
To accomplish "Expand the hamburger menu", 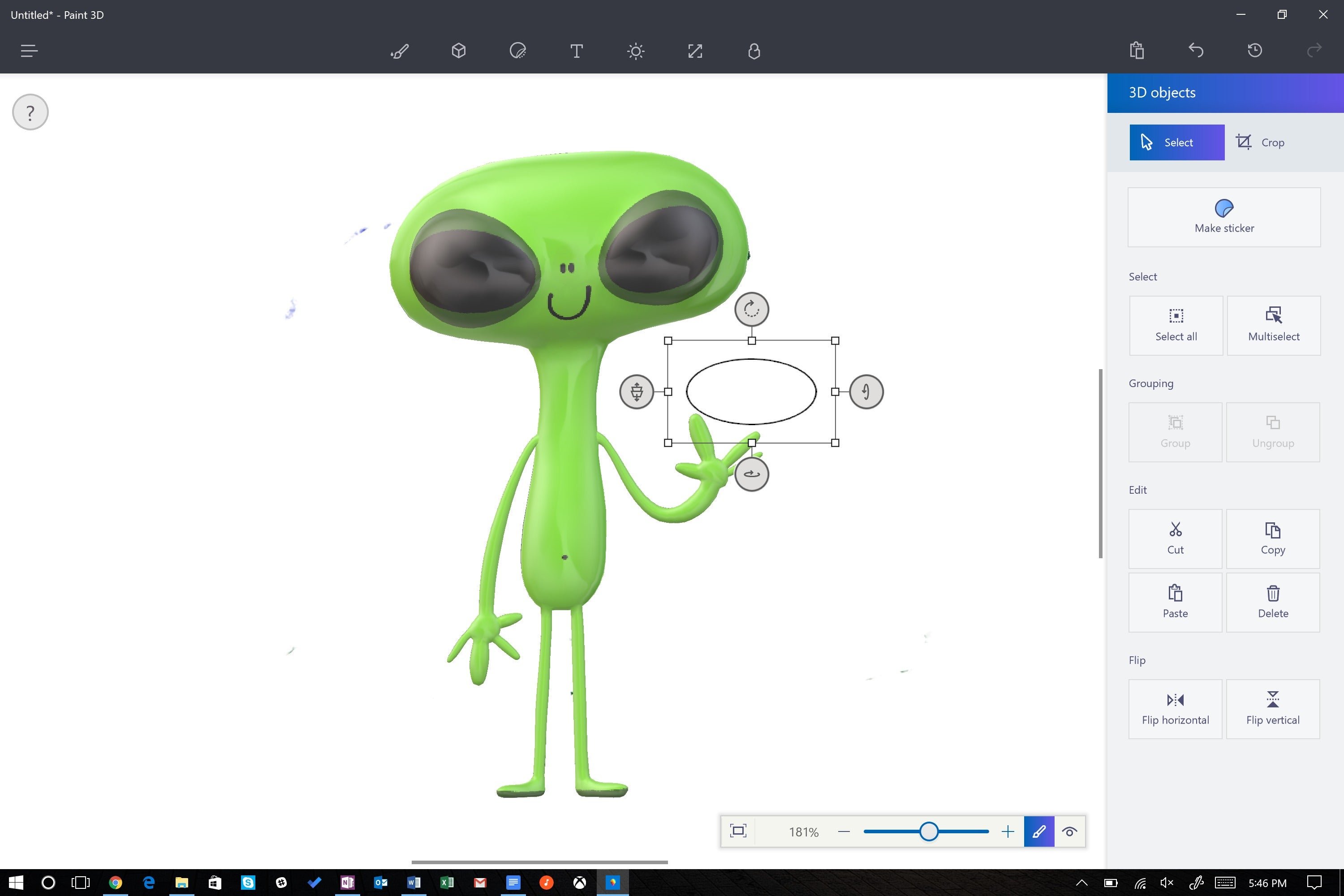I will [x=29, y=52].
